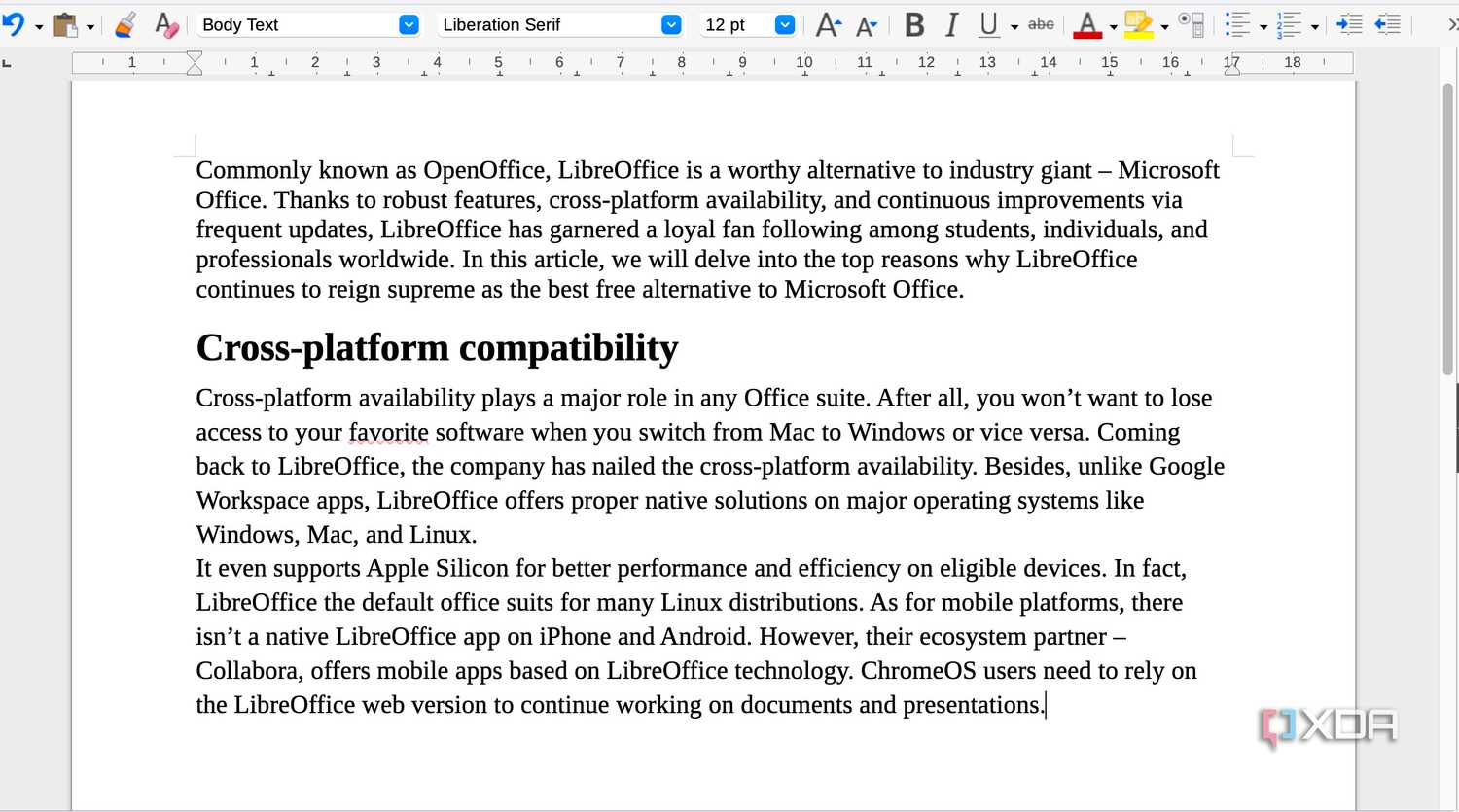
Task: Click Increase Indent icon
Action: point(1349,25)
